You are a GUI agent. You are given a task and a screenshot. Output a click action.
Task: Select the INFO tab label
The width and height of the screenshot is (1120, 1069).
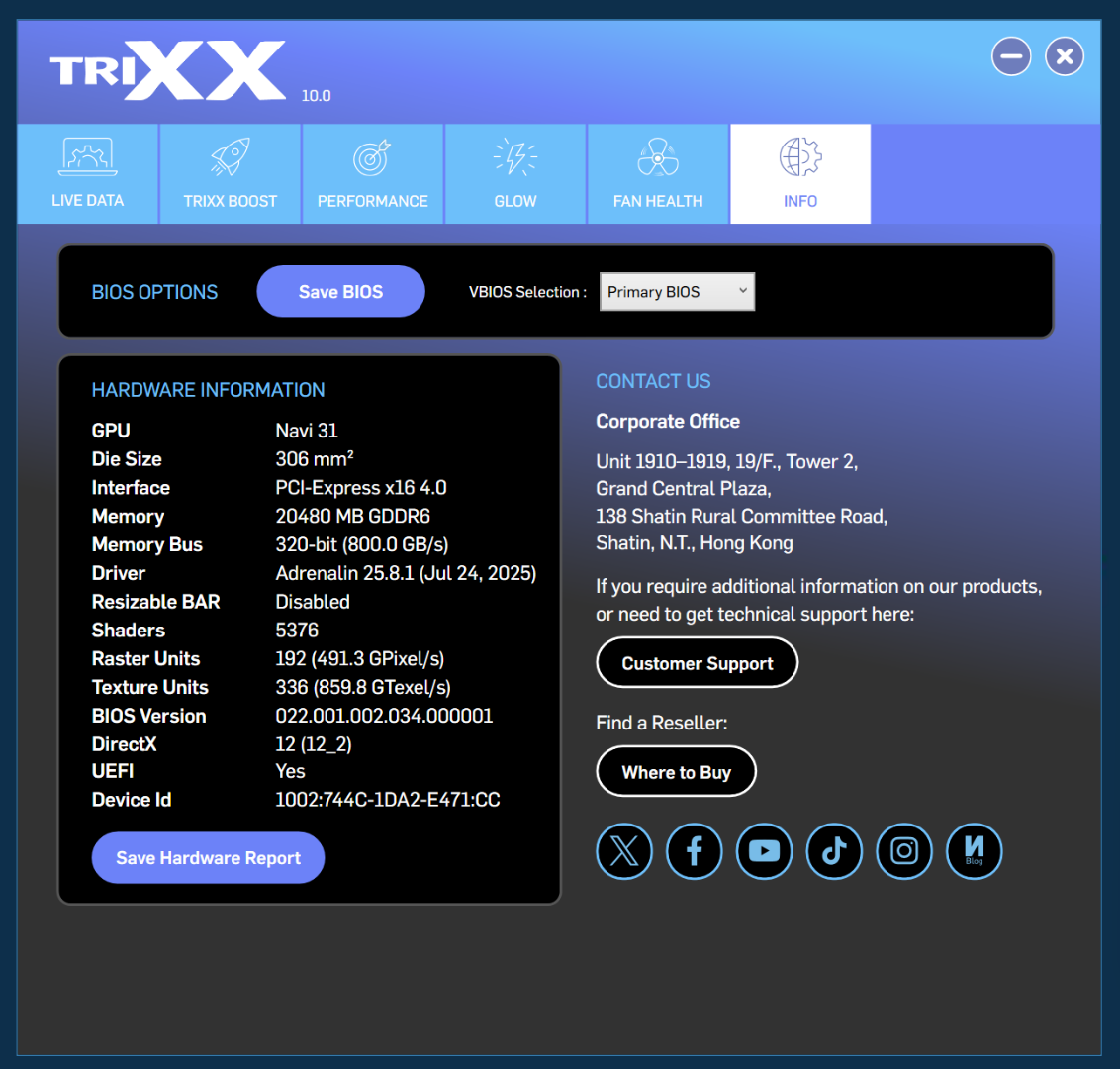pyautogui.click(x=800, y=202)
